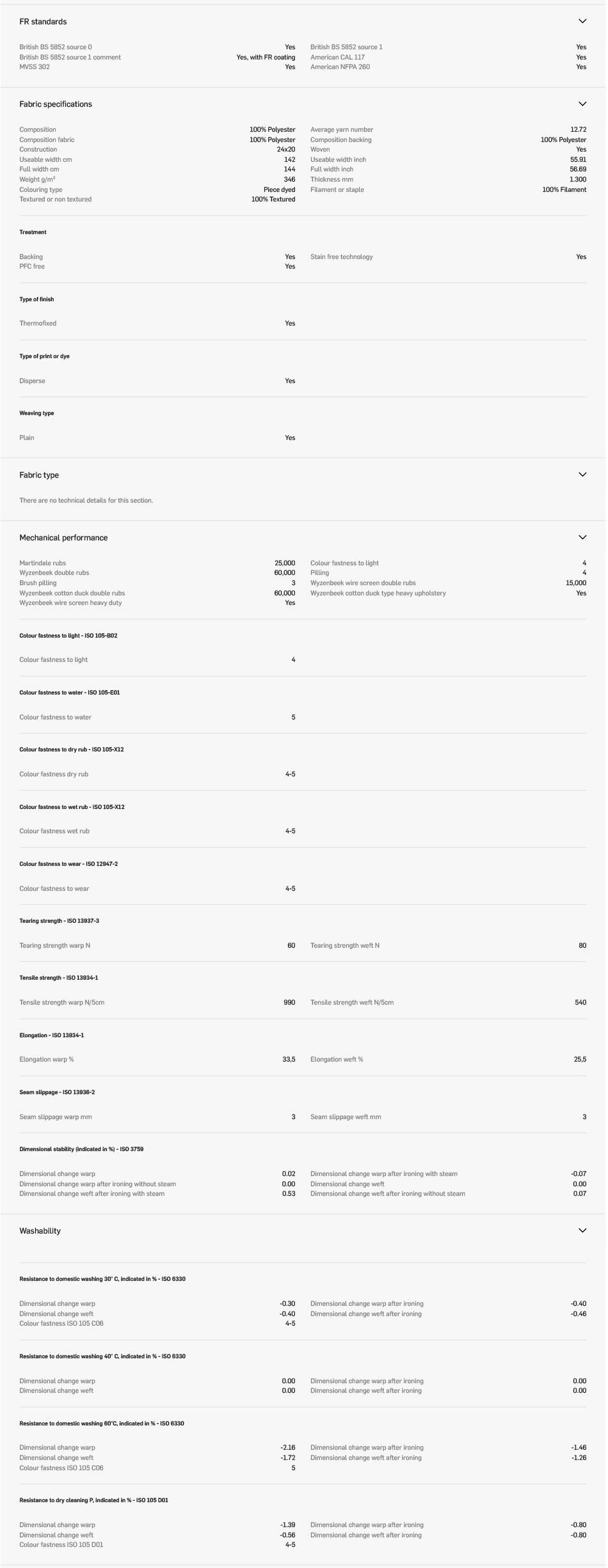This screenshot has width=608, height=1568.
Task: Collapse the FR standards section chevron
Action: pos(582,21)
